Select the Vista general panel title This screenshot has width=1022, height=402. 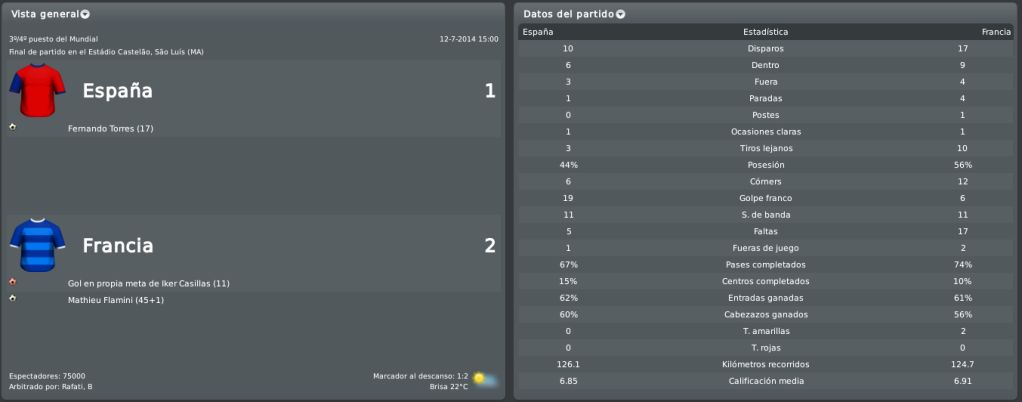[46, 14]
